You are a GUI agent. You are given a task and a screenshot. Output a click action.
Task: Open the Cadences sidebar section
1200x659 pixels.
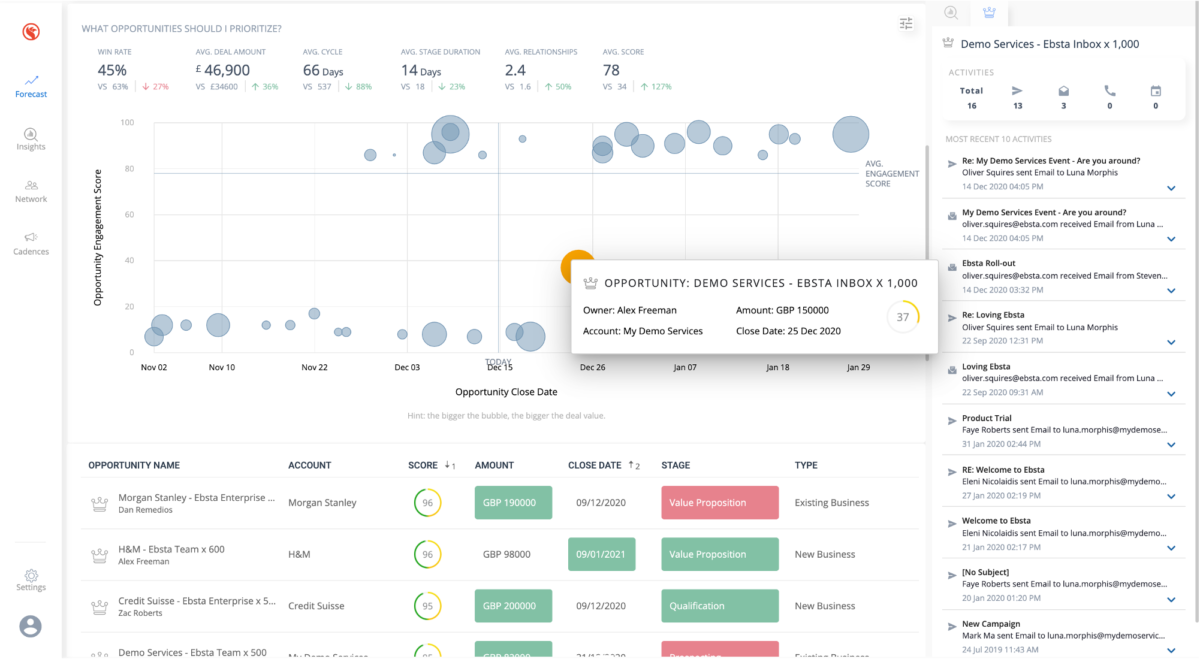point(31,243)
